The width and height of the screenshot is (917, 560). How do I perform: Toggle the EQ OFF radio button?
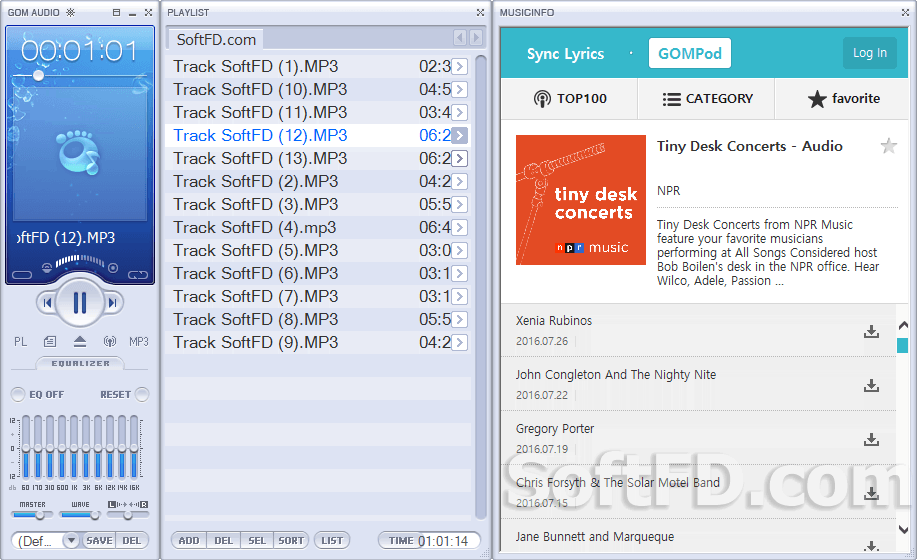[x=18, y=395]
